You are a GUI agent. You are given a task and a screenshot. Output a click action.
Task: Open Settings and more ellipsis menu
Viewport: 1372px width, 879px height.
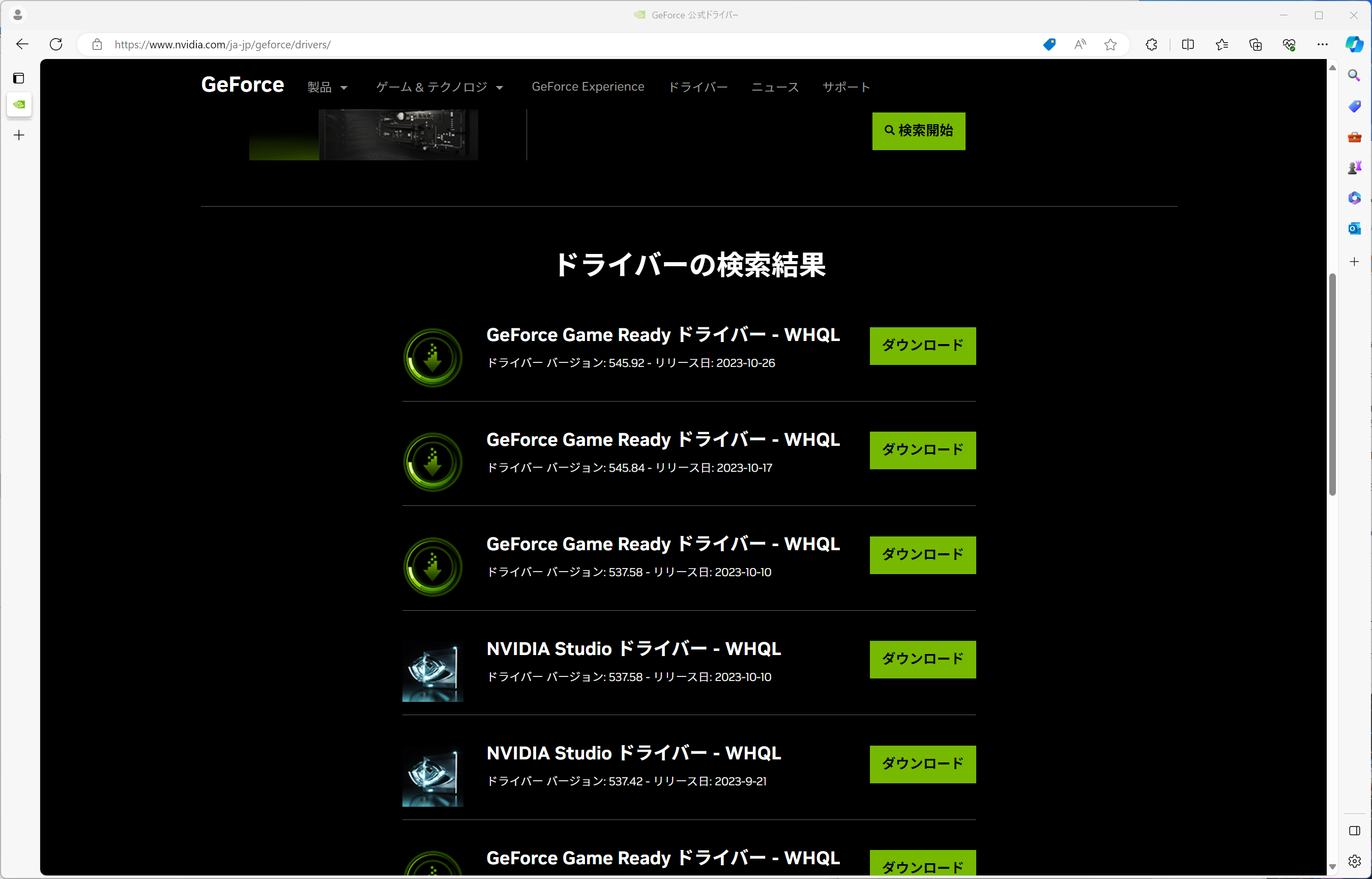click(x=1322, y=44)
